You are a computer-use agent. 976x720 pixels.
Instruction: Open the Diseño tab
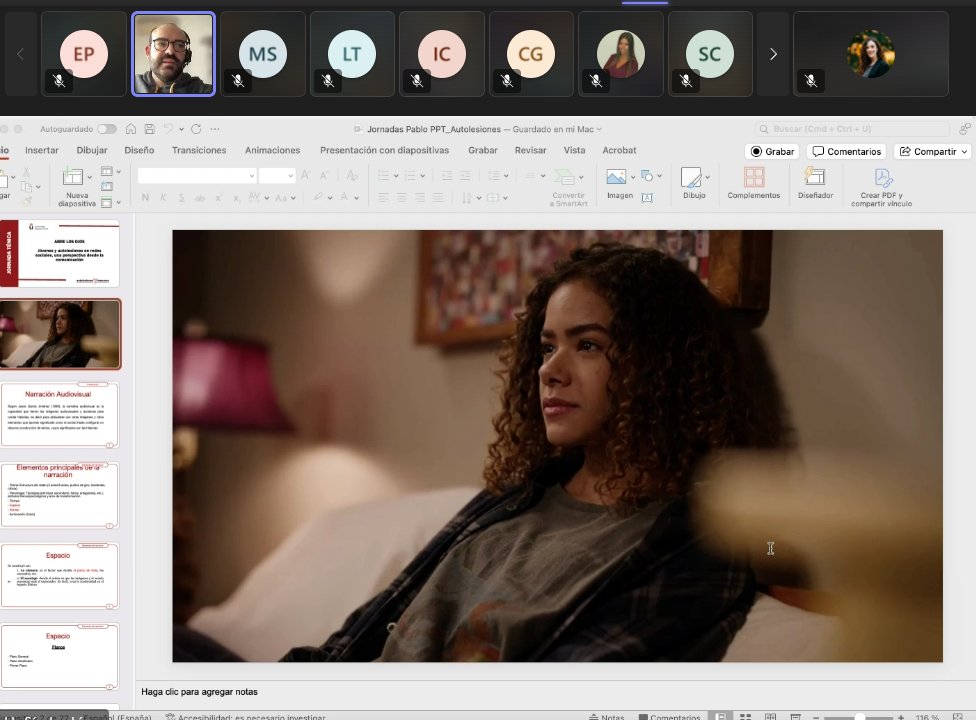pos(139,150)
